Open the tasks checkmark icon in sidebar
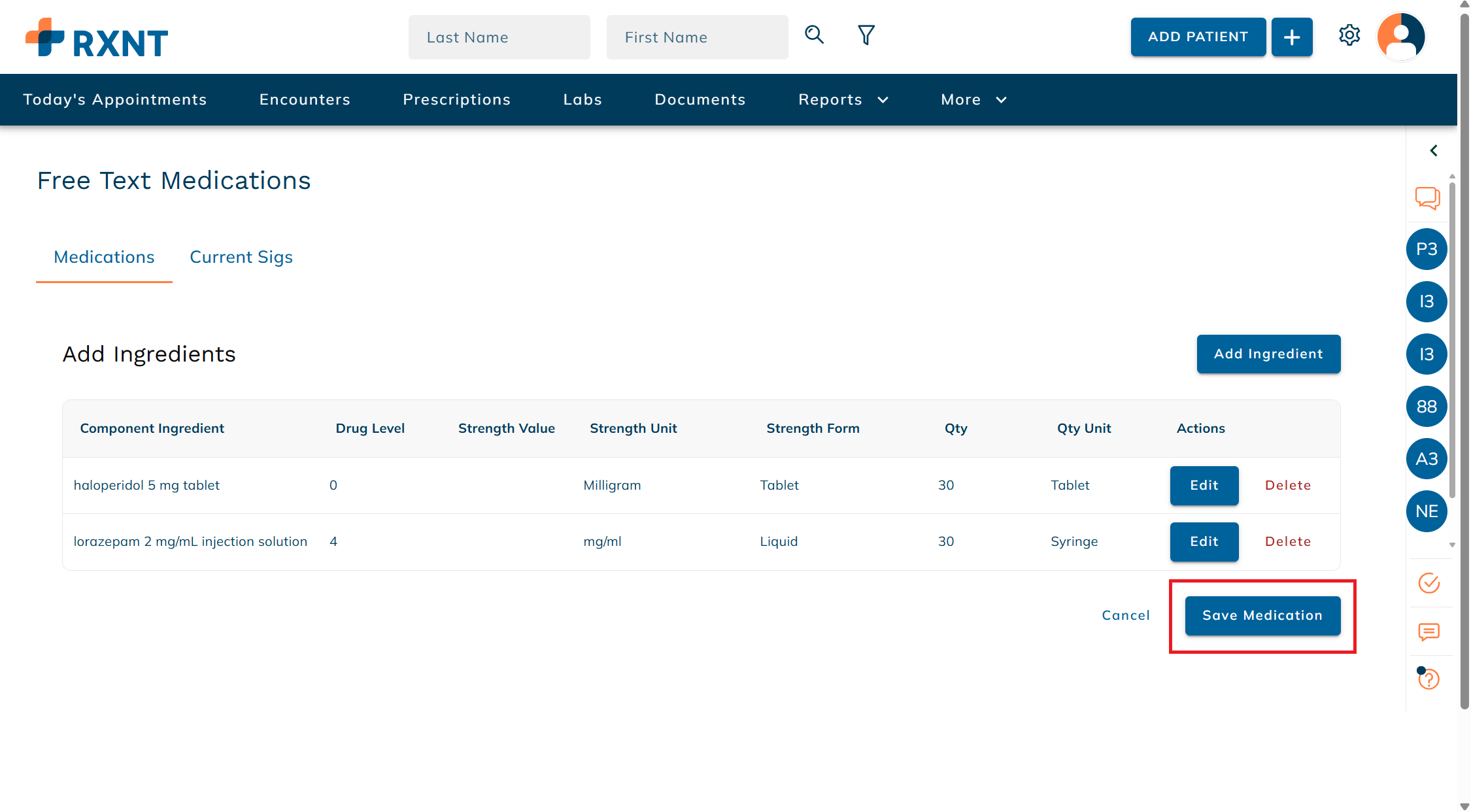1471x812 pixels. click(1429, 583)
